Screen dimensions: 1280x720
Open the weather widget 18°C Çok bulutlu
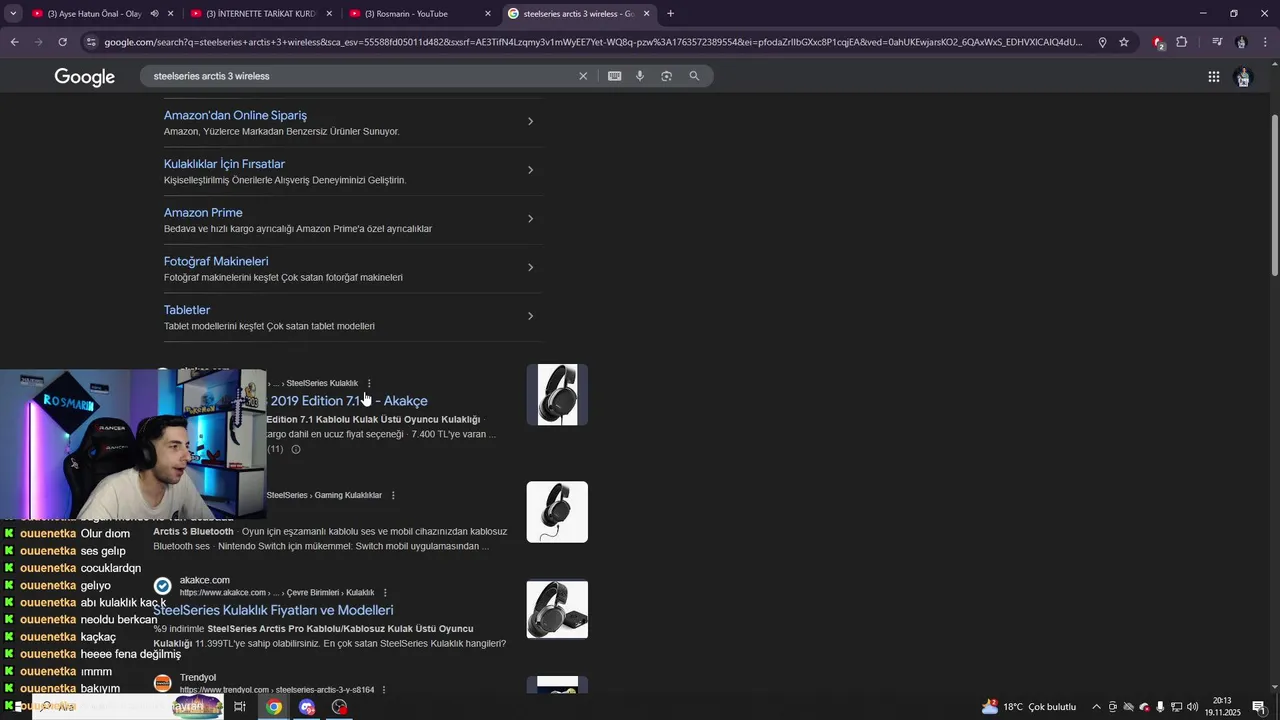1029,707
